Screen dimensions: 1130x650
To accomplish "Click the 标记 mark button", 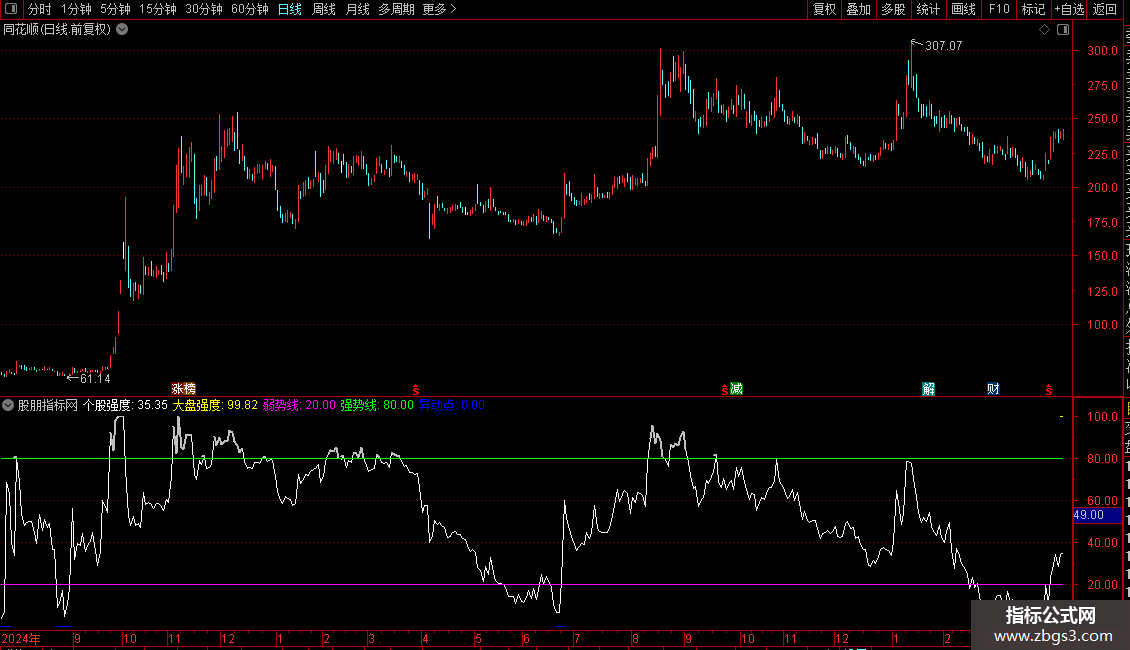I will point(1033,9).
